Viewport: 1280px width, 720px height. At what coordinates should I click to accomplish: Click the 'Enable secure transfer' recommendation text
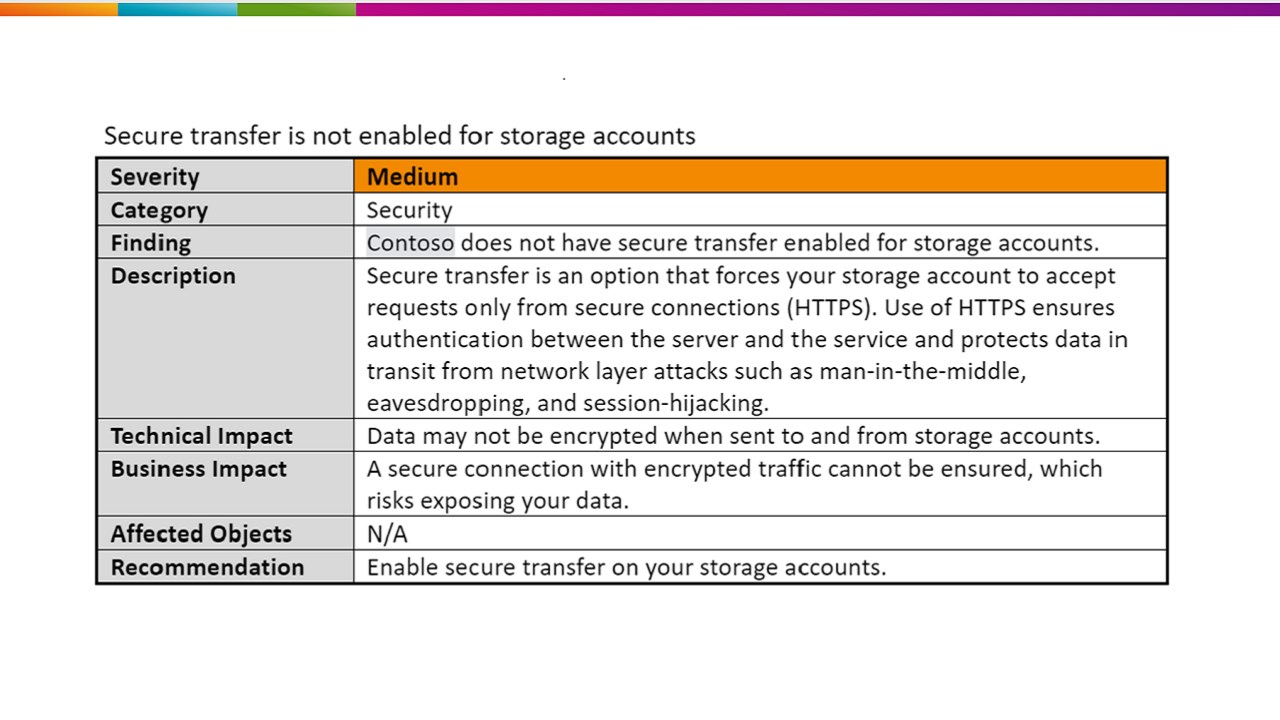(626, 567)
